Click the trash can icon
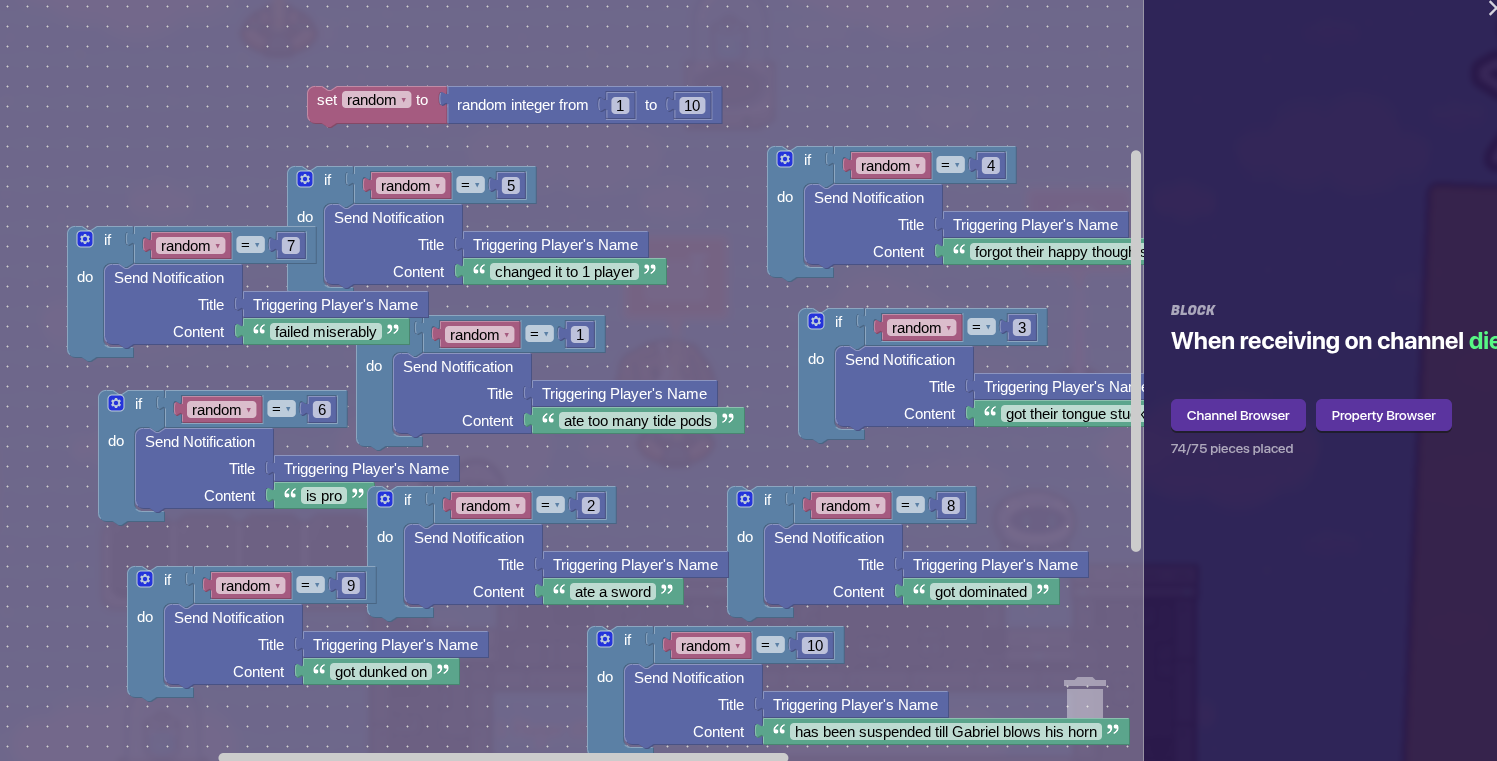Image resolution: width=1497 pixels, height=761 pixels. pos(1085,697)
